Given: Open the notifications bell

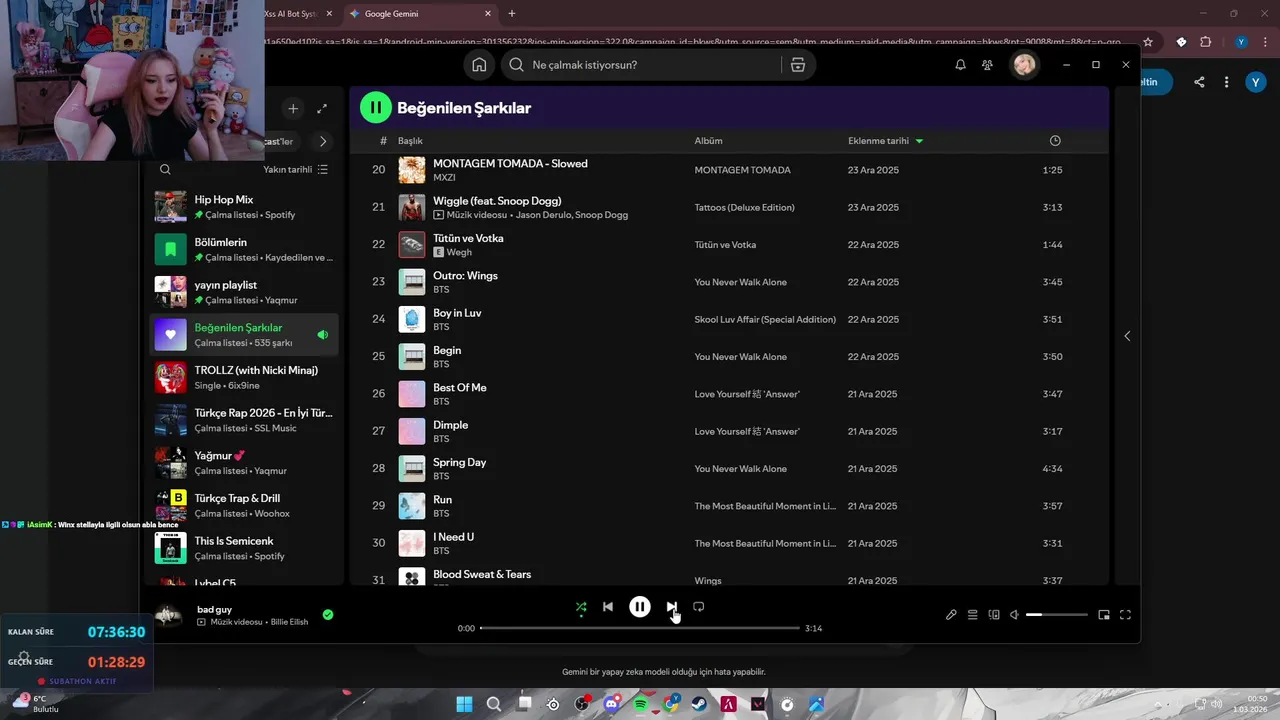Looking at the screenshot, I should [960, 65].
